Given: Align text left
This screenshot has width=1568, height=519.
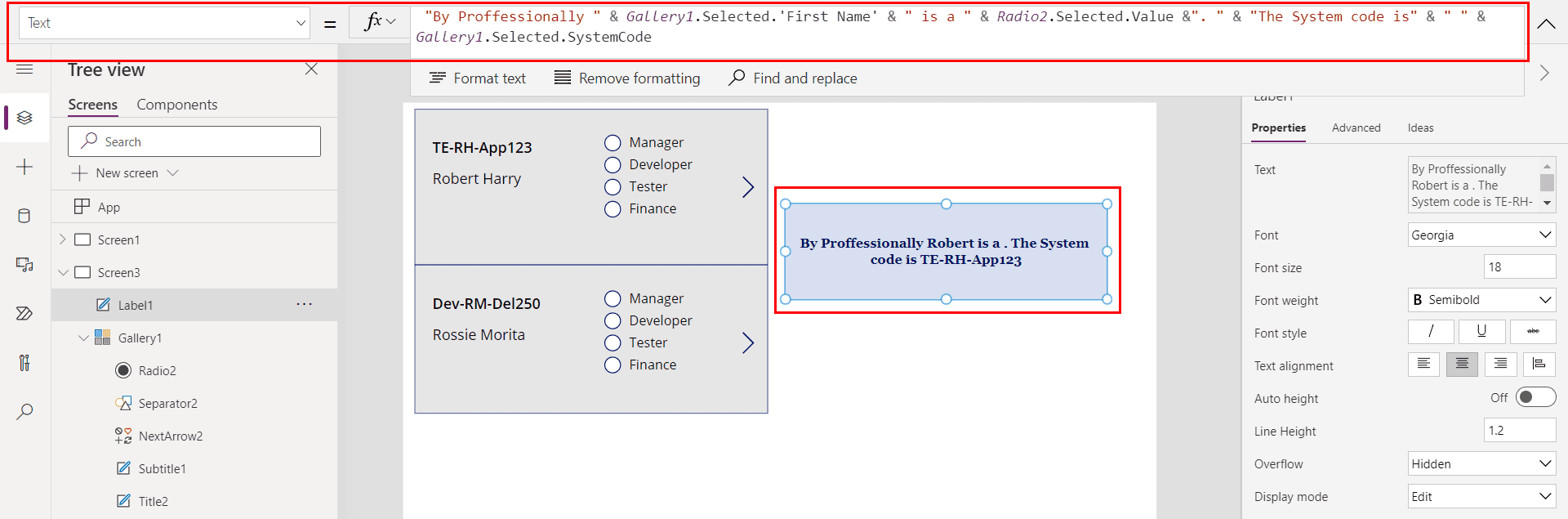Looking at the screenshot, I should [x=1423, y=365].
